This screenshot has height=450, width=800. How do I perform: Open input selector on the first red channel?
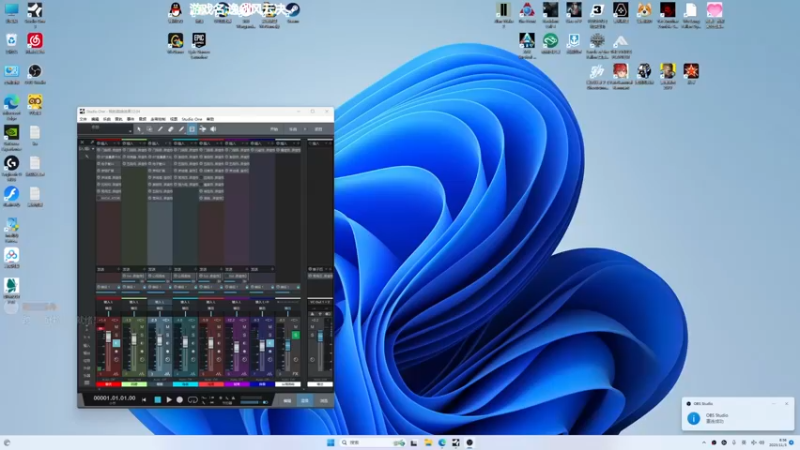(x=108, y=302)
